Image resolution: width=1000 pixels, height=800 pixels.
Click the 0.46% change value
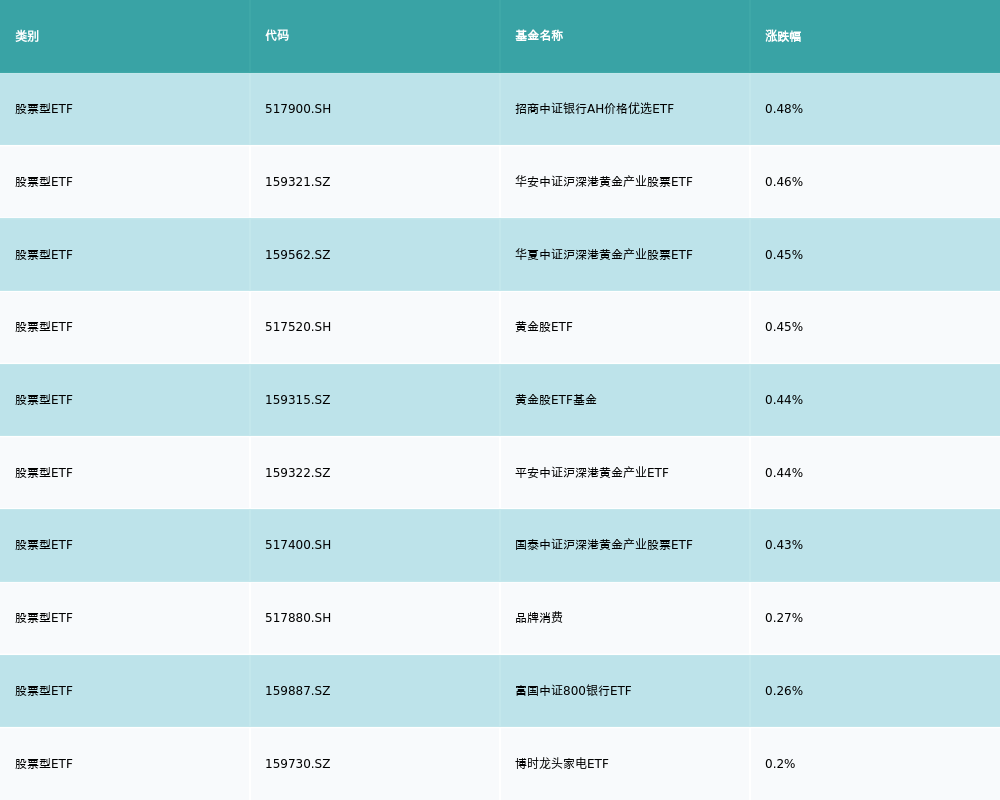click(784, 182)
